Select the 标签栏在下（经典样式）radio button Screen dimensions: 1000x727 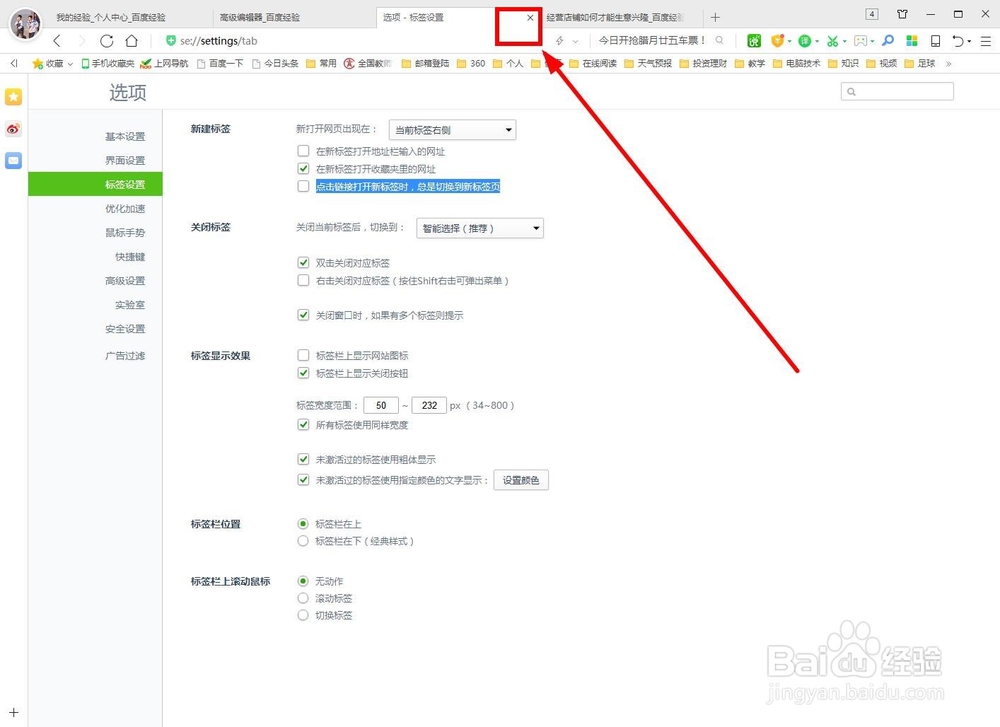click(302, 542)
